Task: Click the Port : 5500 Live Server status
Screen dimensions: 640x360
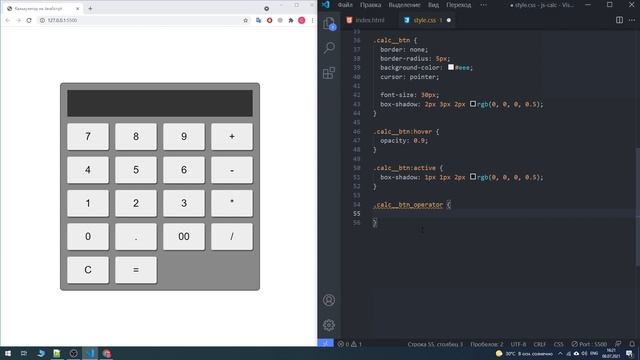Action: click(x=589, y=344)
